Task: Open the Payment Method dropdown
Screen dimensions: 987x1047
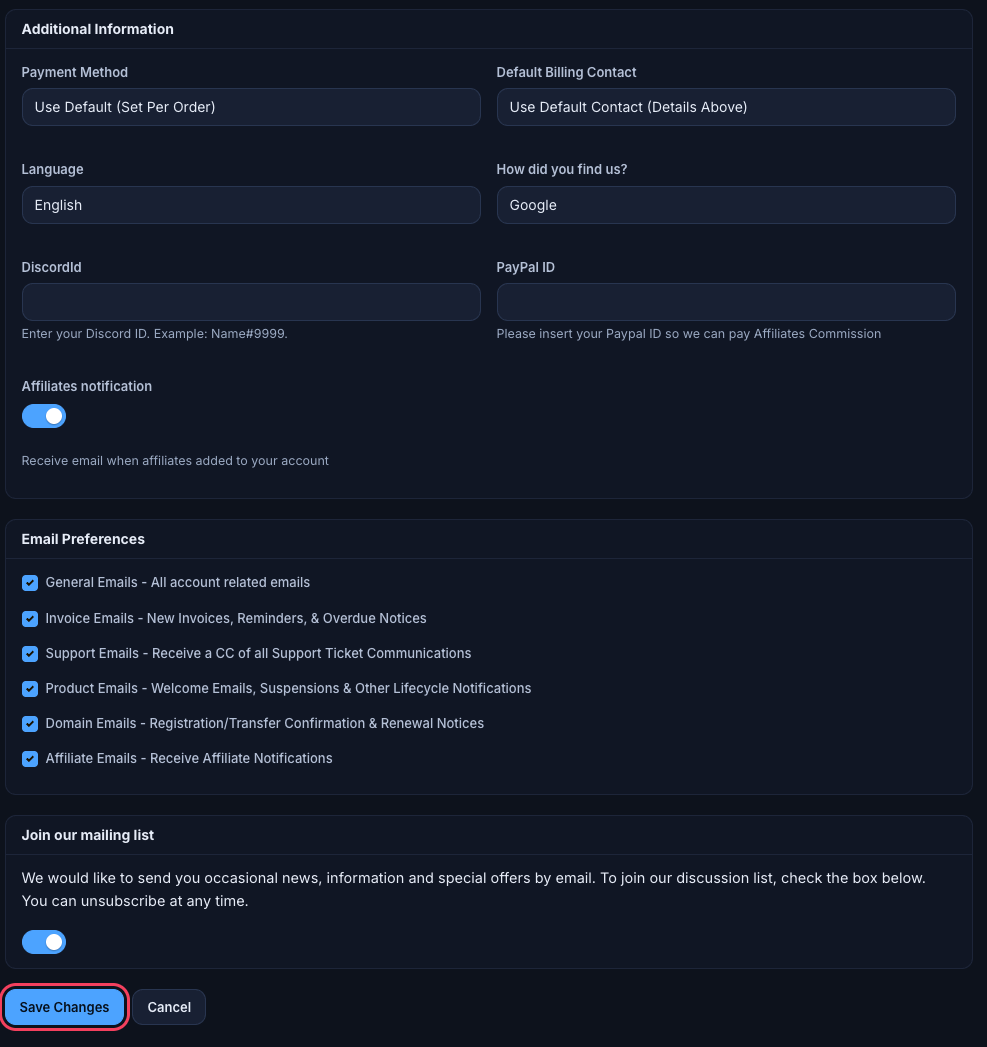Action: coord(251,107)
